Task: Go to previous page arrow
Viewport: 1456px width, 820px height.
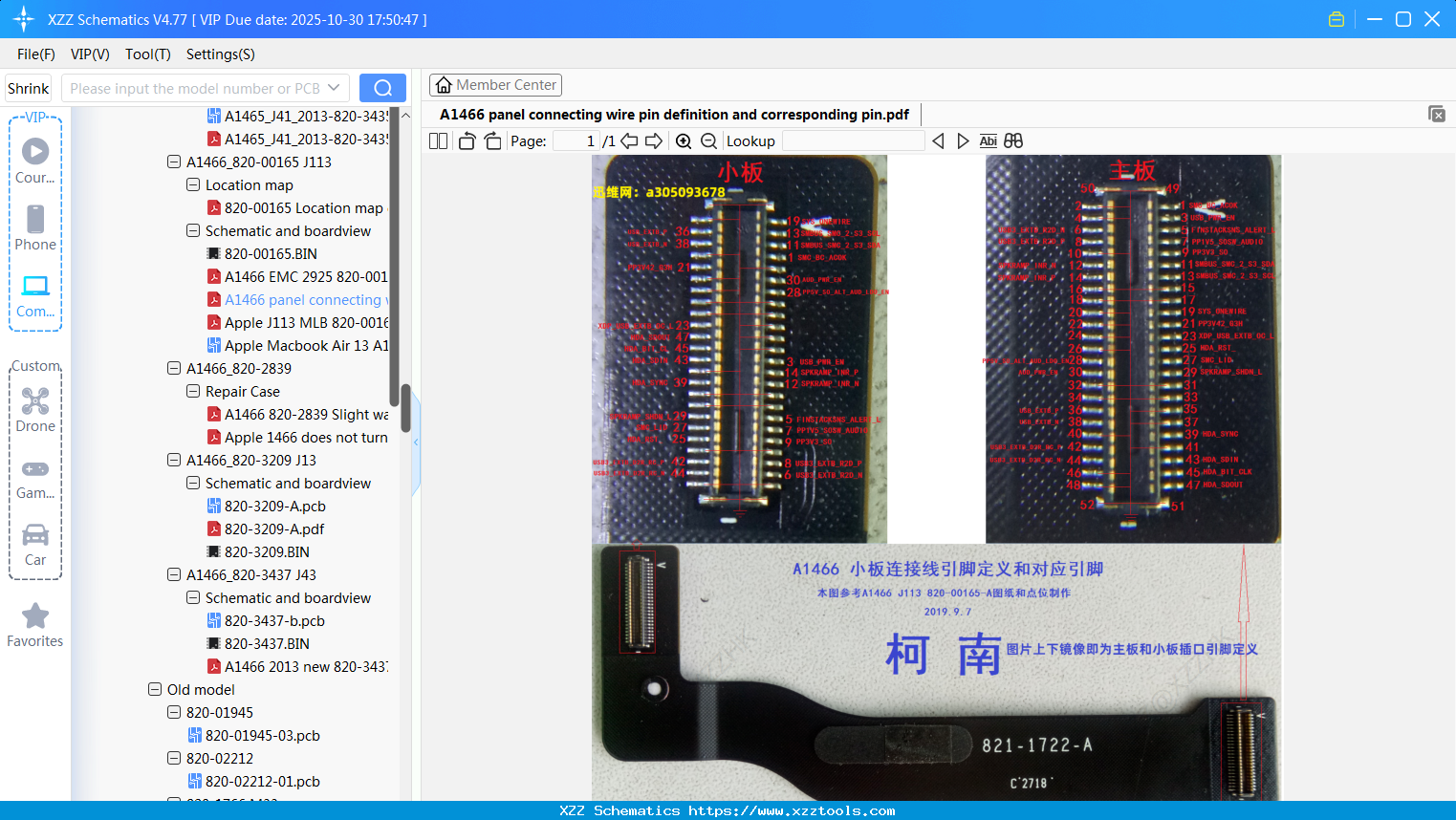Action: click(629, 141)
